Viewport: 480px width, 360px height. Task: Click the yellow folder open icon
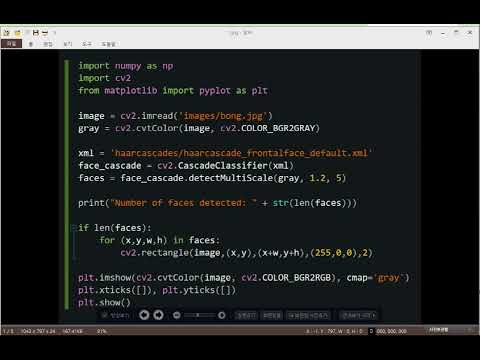coord(18,33)
